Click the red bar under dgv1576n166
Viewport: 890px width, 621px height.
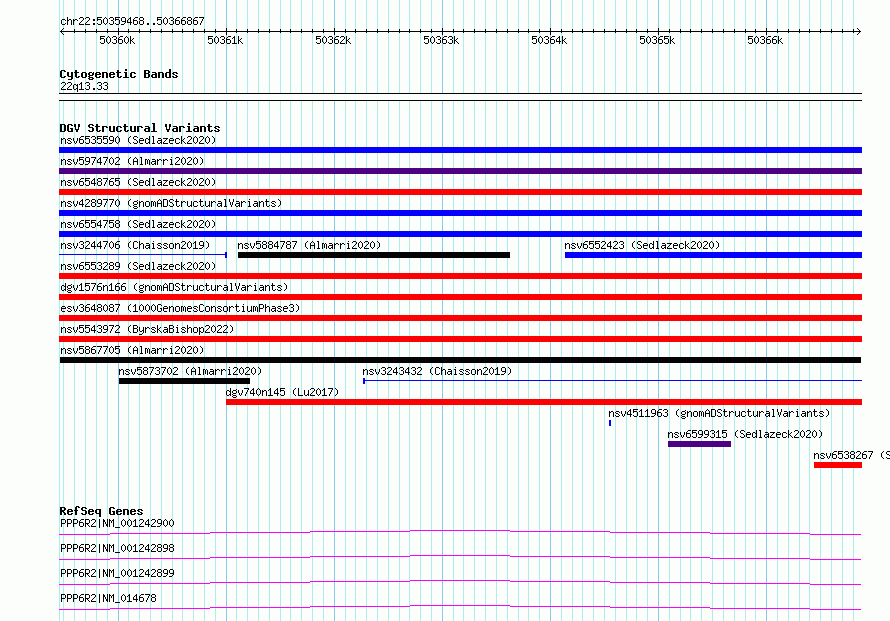[x=460, y=297]
